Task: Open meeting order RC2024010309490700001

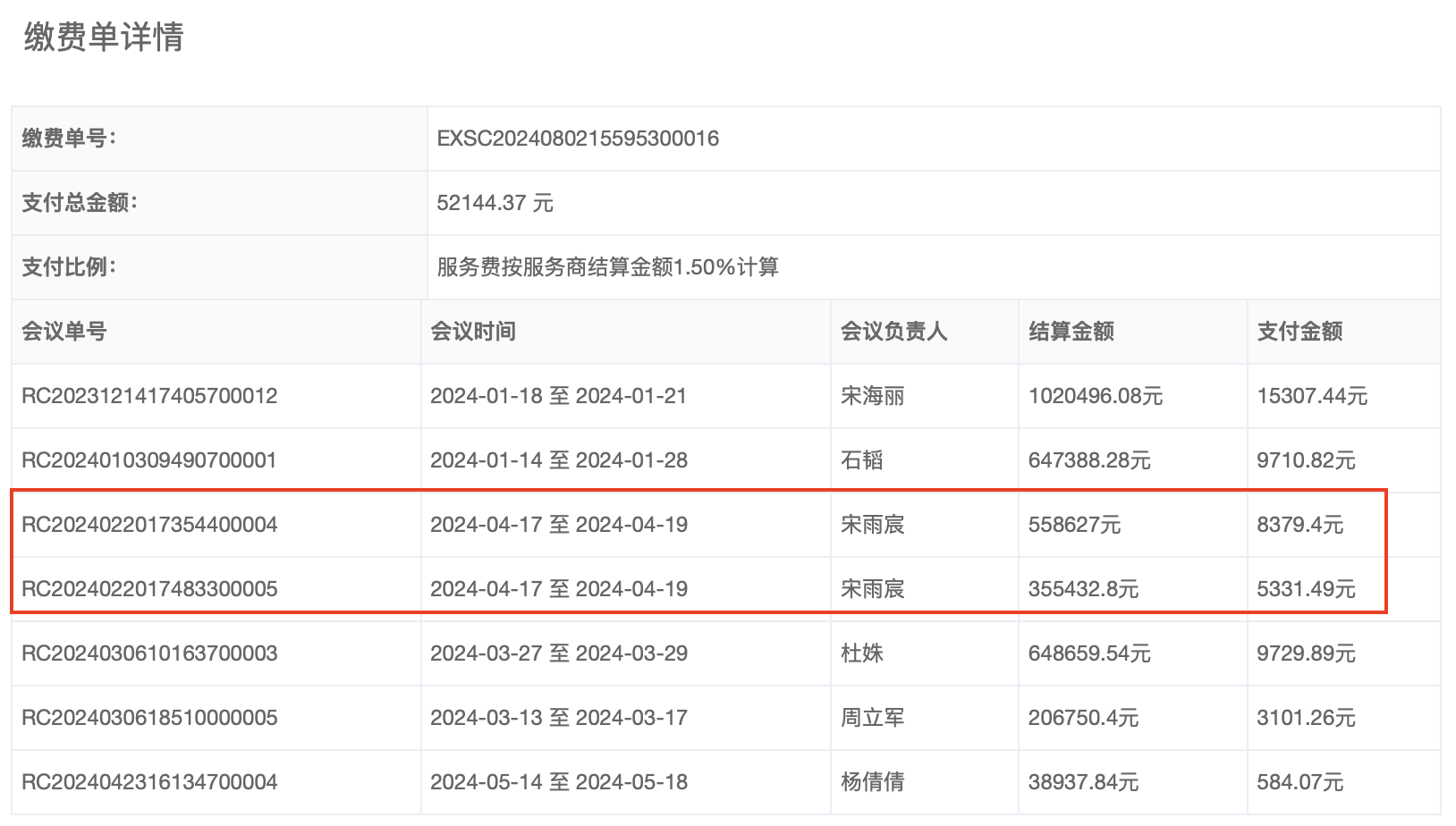Action: [149, 460]
